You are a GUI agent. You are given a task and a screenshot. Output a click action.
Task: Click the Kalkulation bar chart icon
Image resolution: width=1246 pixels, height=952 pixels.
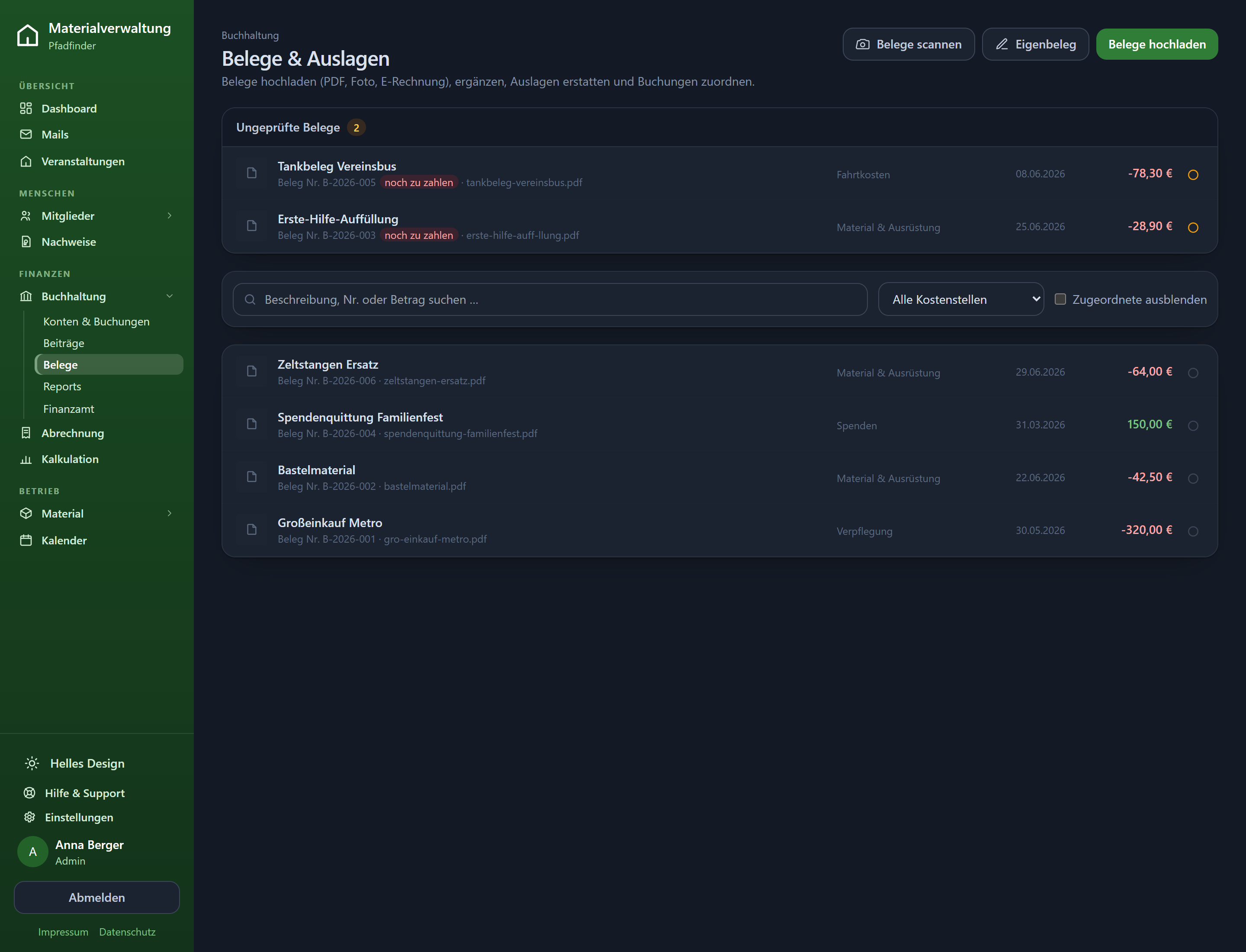(x=26, y=459)
